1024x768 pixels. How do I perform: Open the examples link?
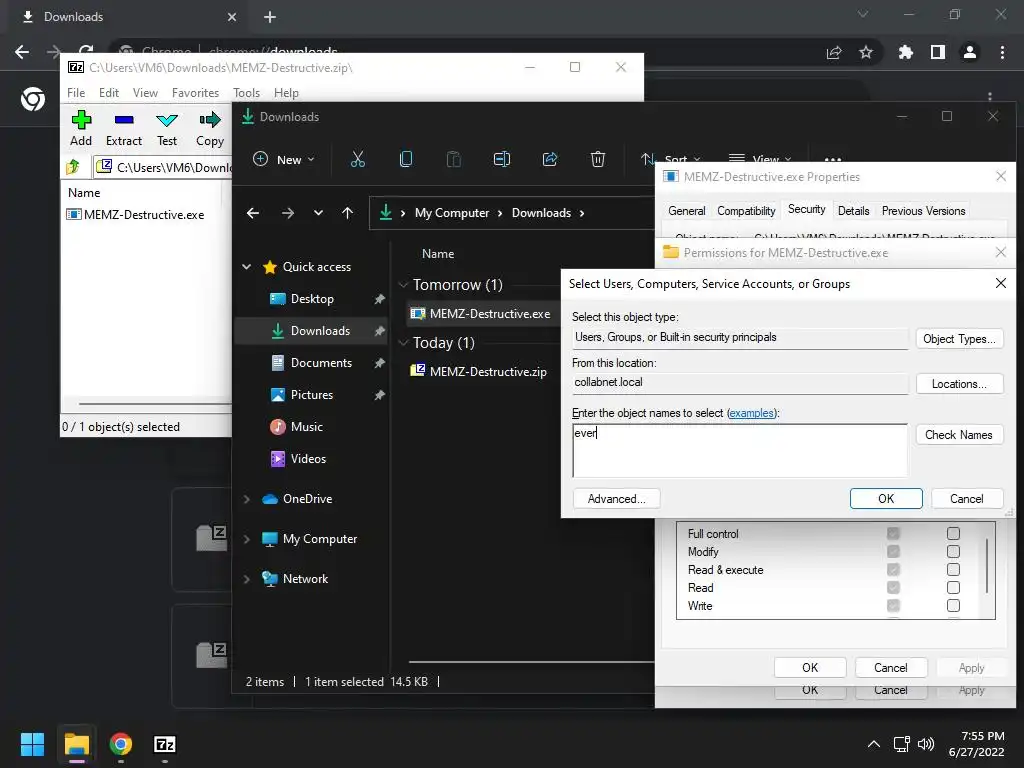click(752, 413)
